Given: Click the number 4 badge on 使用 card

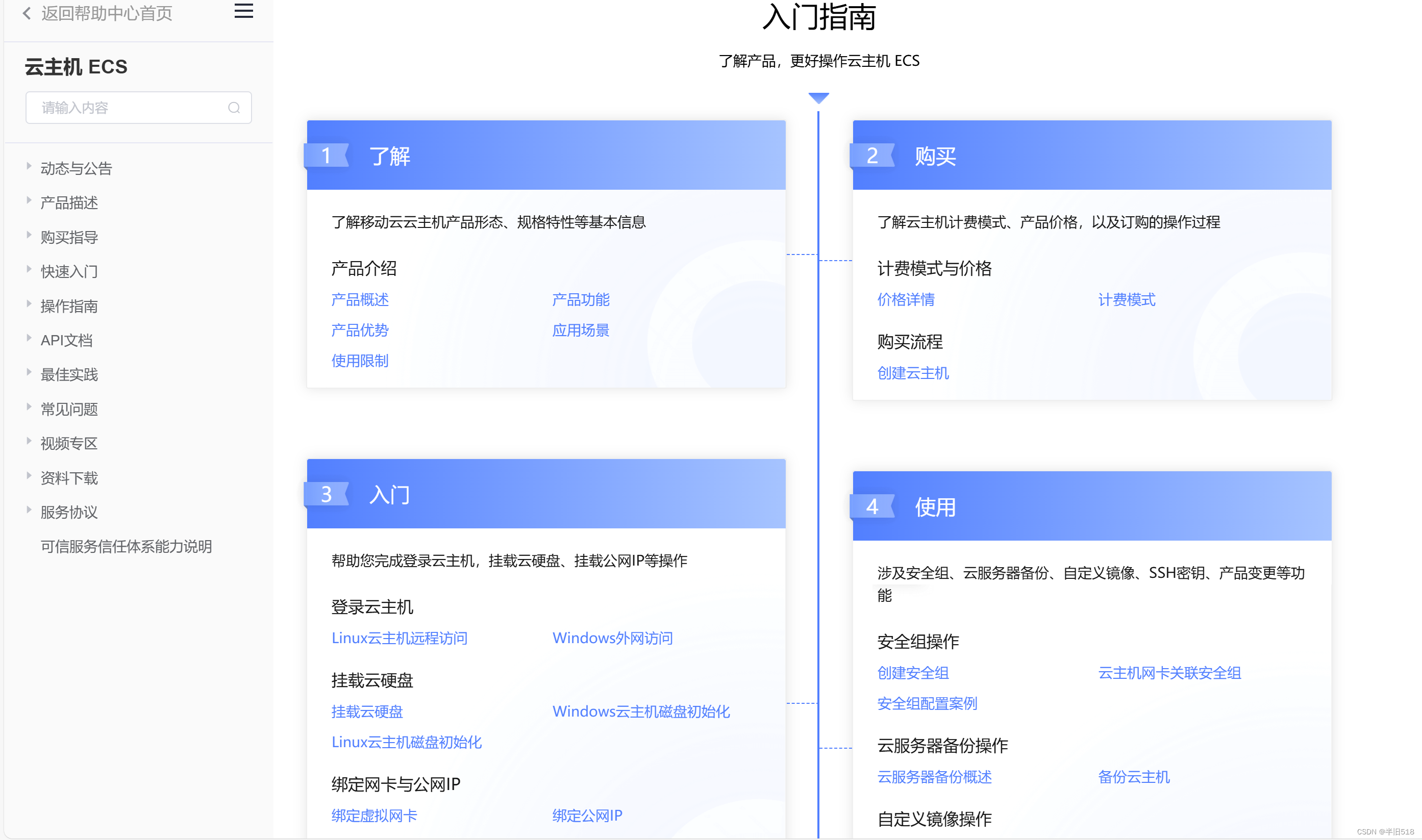Looking at the screenshot, I should point(872,506).
